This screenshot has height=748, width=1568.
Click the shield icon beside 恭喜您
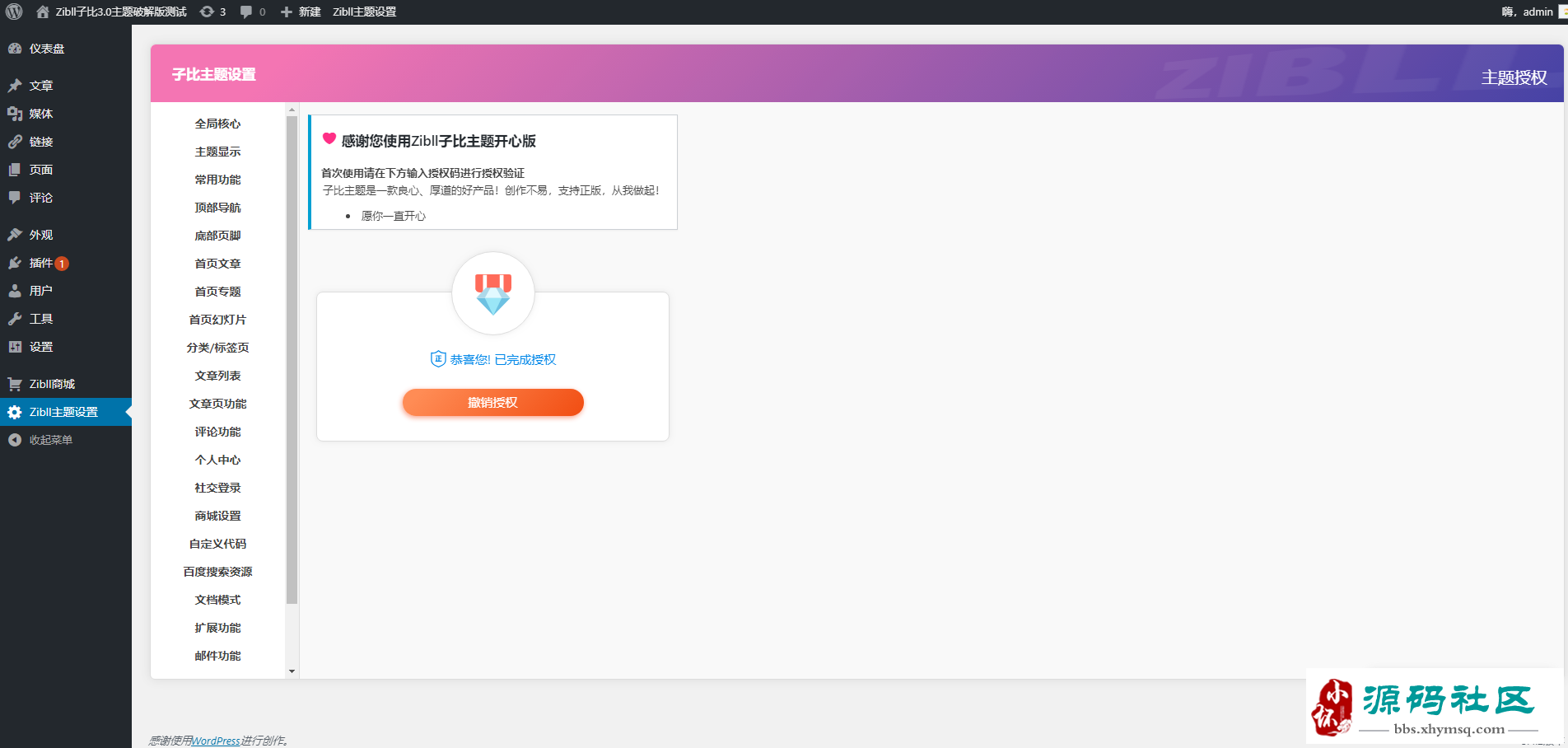pos(438,358)
